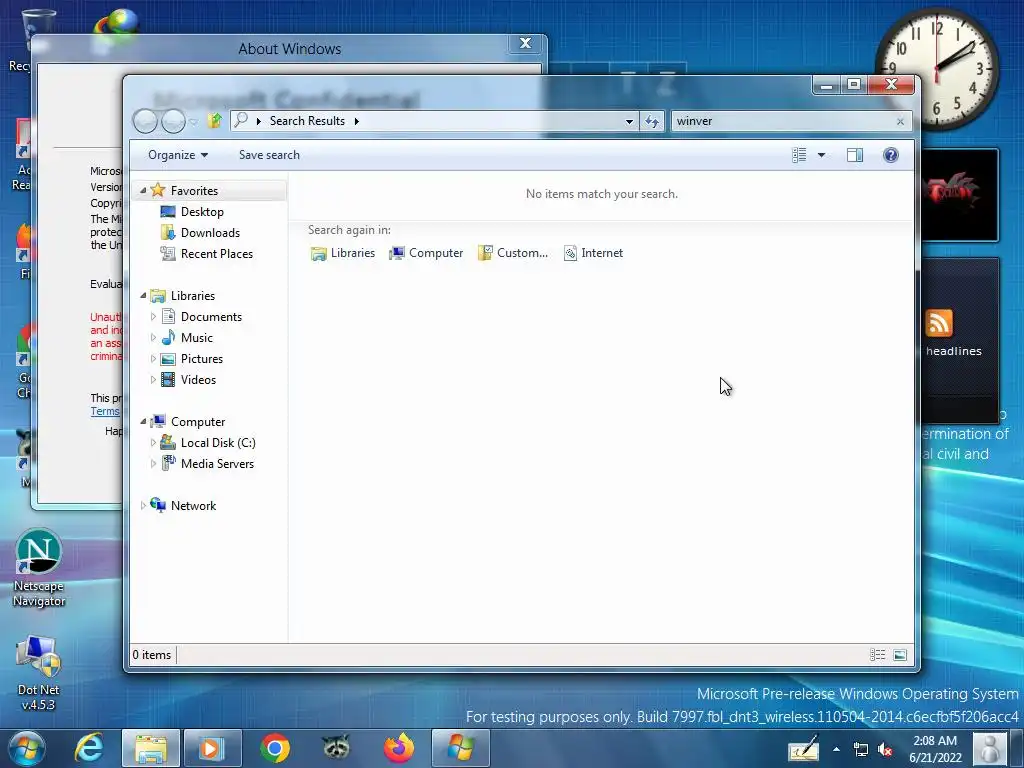Image resolution: width=1024 pixels, height=768 pixels.
Task: Launch Google Chrome from taskbar
Action: (275, 748)
